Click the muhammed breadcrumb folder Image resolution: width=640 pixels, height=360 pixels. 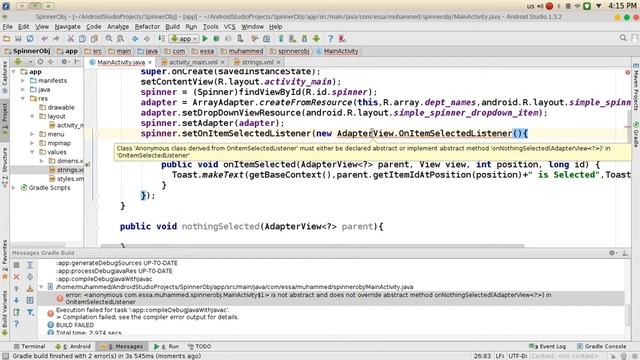tap(242, 51)
